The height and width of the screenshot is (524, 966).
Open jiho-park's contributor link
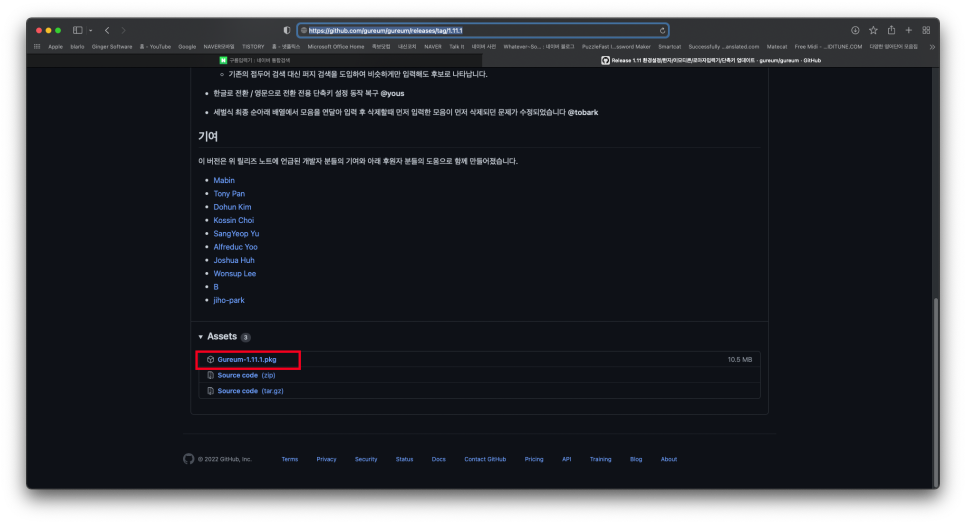pos(229,300)
